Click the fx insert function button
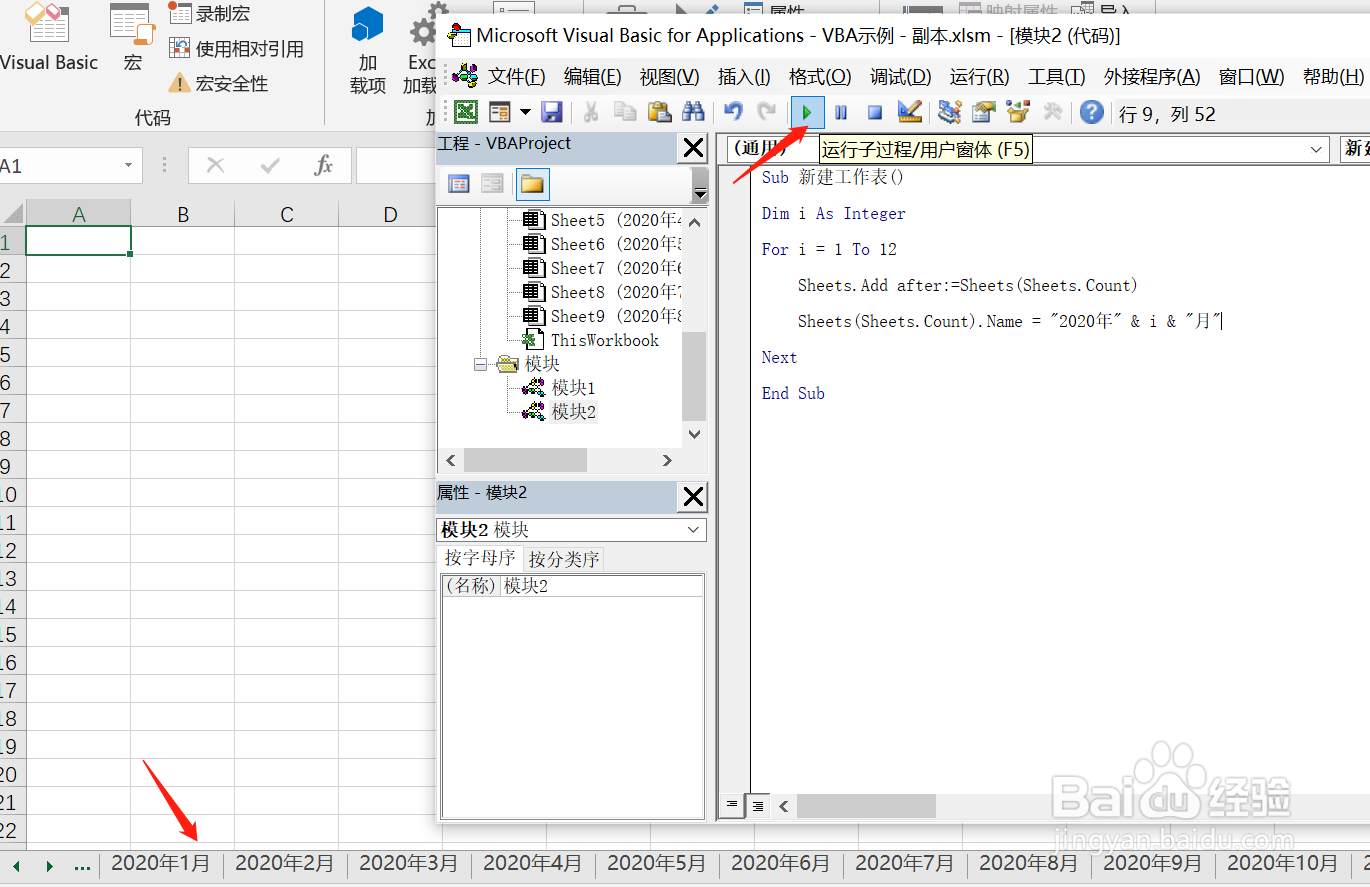The image size is (1370, 887). point(323,165)
